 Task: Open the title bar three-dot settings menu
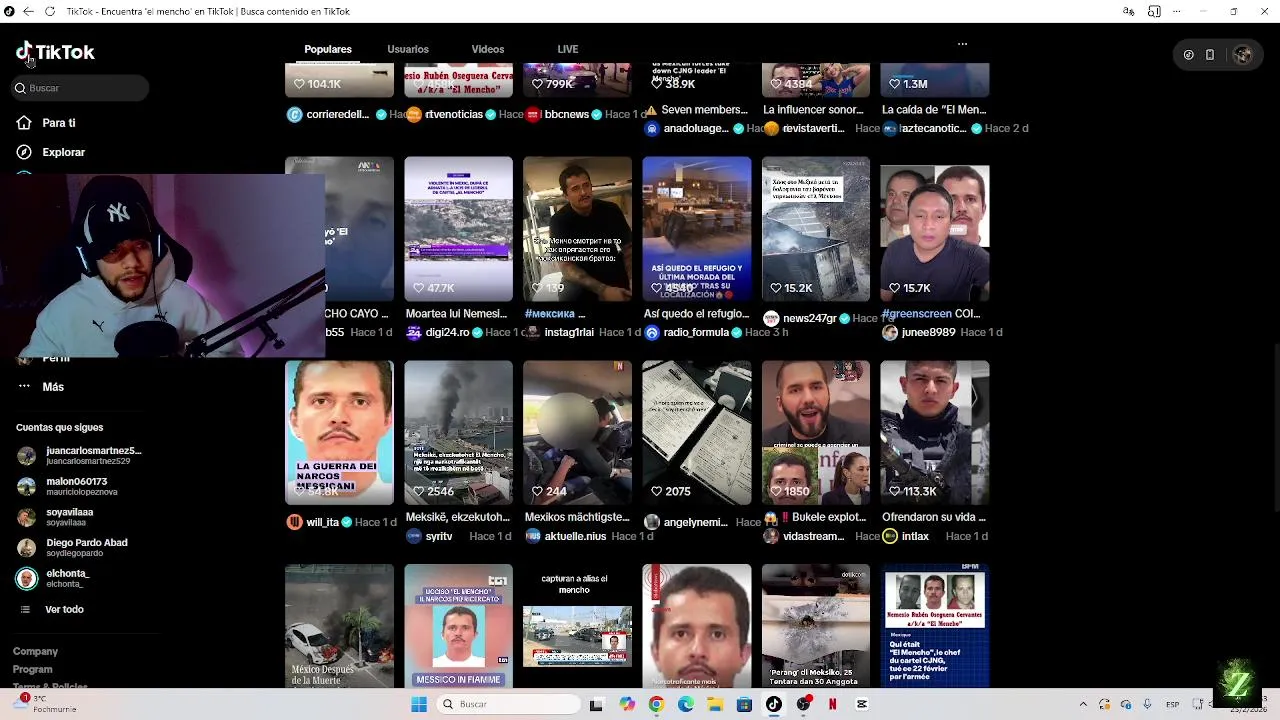tap(1178, 11)
